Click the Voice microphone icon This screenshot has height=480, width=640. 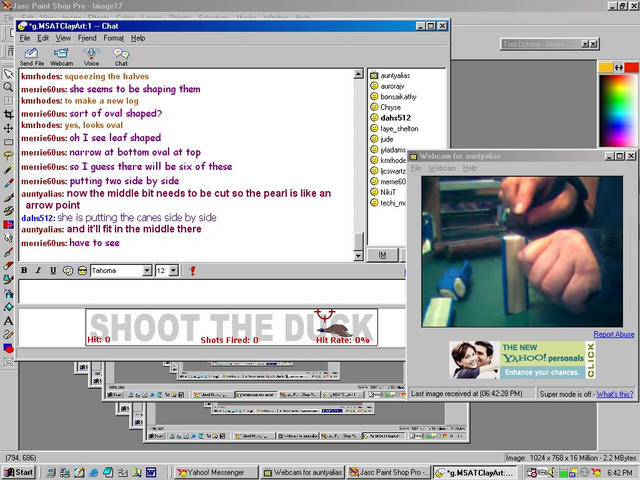91,57
